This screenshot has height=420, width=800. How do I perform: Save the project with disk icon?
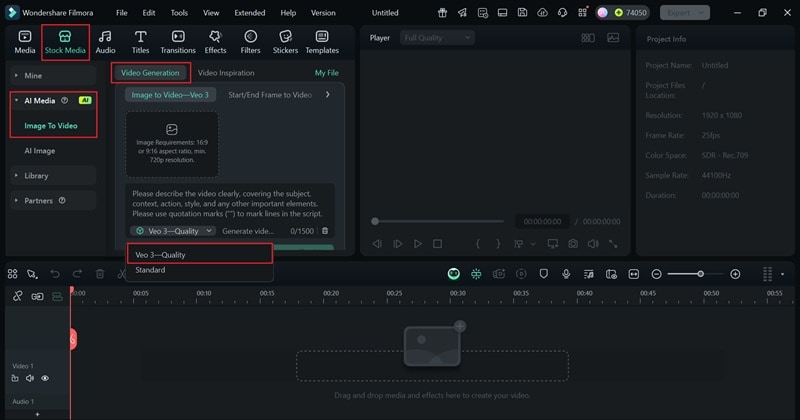(x=522, y=13)
